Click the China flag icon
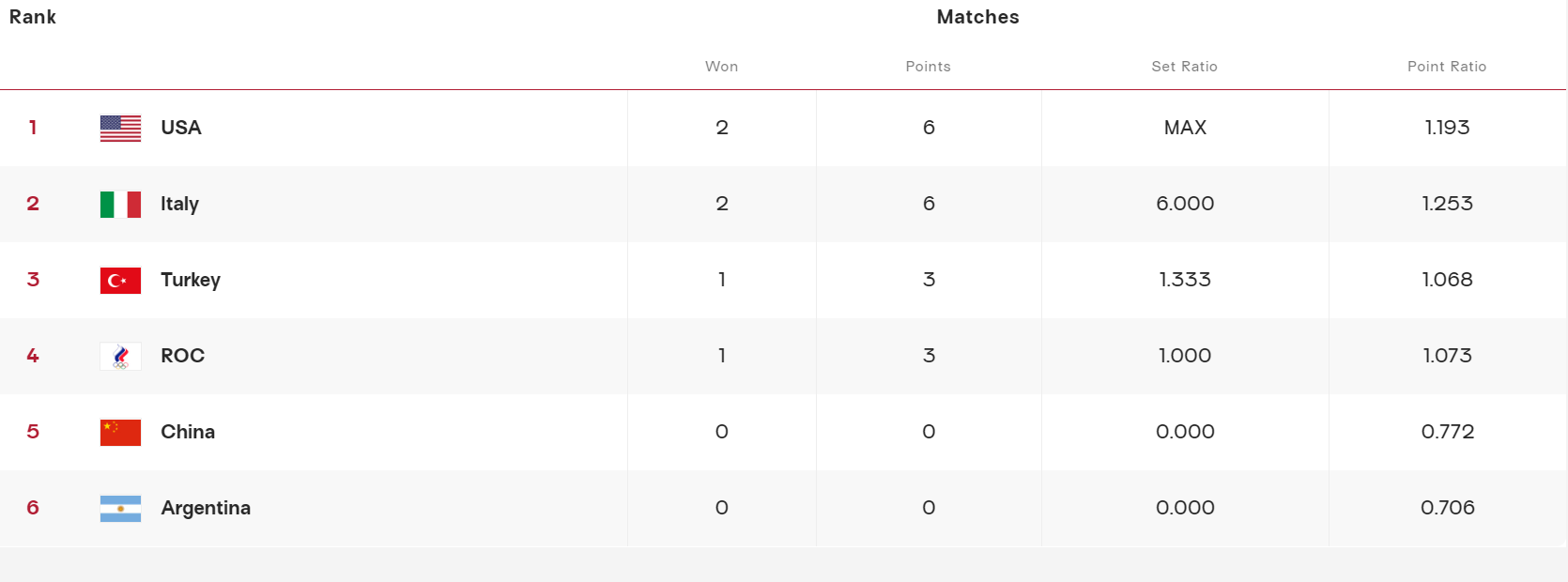Viewport: 1568px width, 582px height. (120, 433)
